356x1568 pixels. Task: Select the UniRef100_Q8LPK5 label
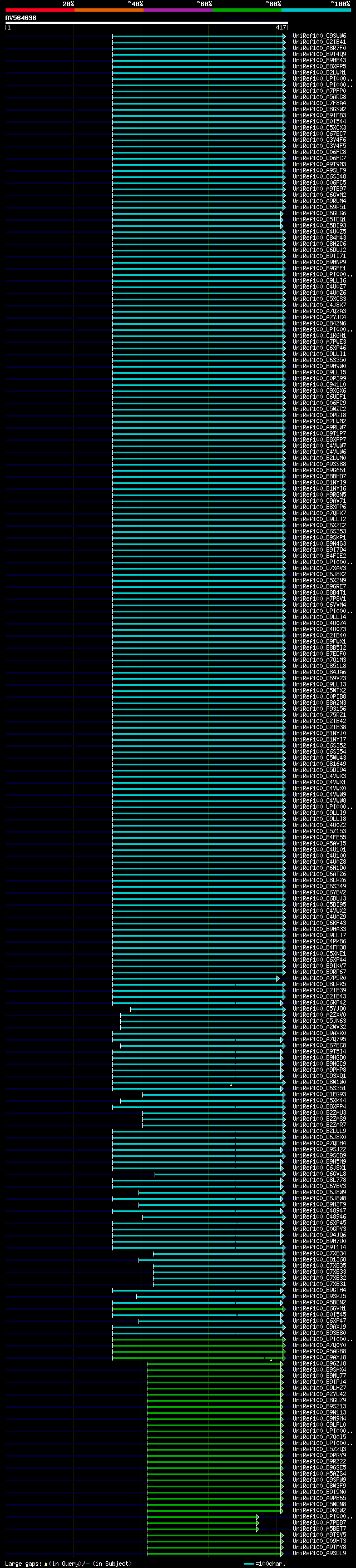(x=319, y=985)
